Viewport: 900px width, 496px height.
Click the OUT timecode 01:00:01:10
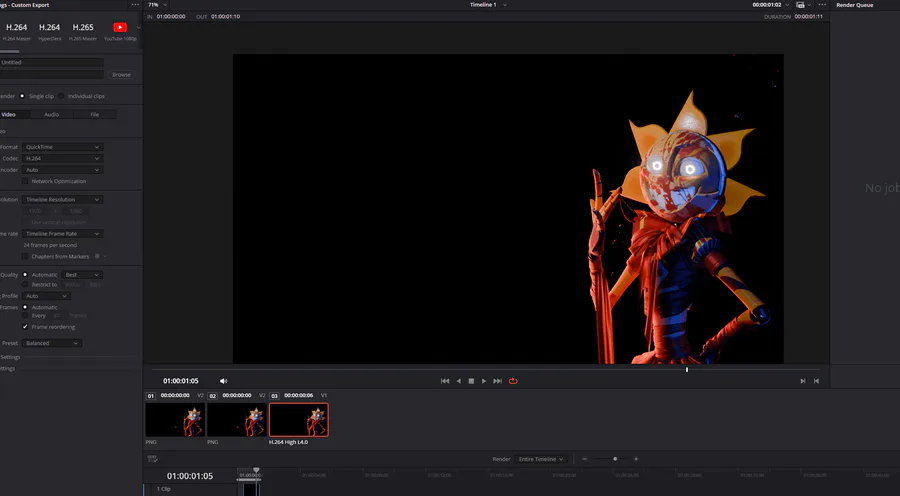226,17
